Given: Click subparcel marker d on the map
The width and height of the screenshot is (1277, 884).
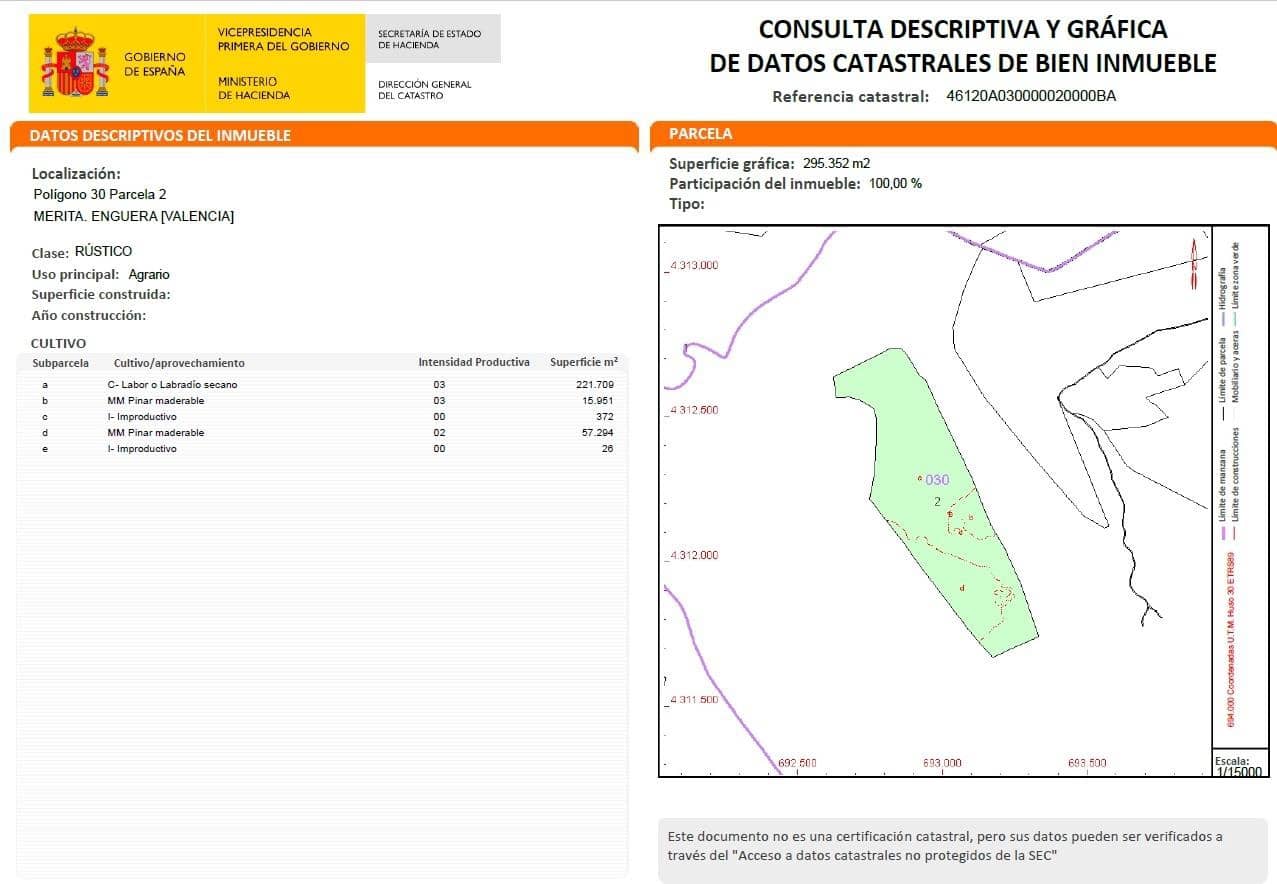Looking at the screenshot, I should [962, 589].
